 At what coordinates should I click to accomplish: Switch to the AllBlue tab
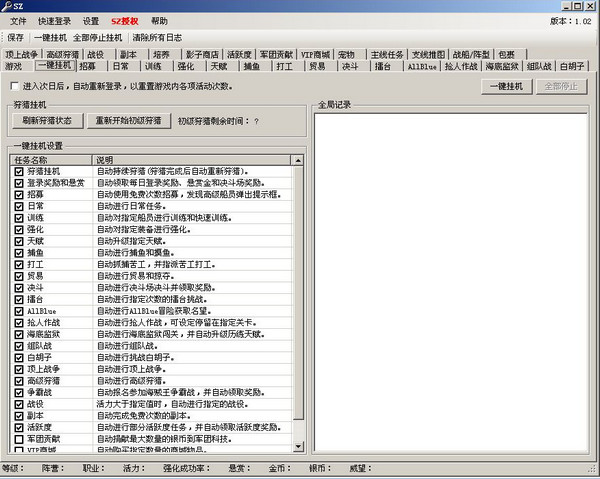[x=422, y=66]
